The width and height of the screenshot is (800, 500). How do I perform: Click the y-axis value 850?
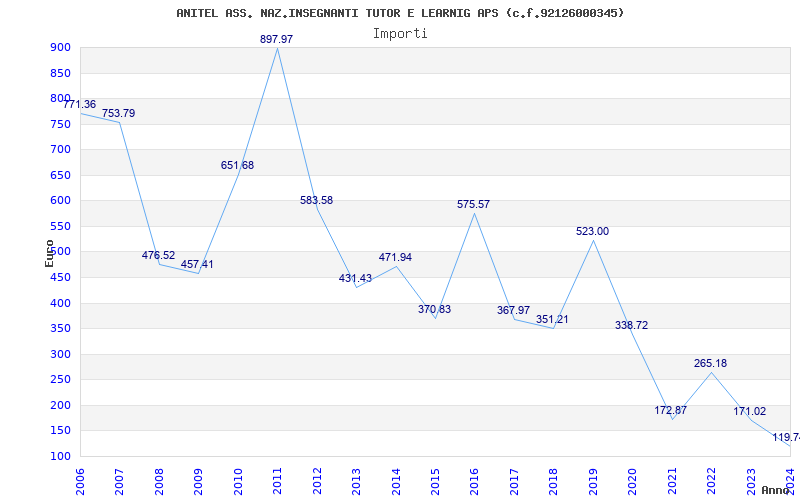tap(60, 73)
